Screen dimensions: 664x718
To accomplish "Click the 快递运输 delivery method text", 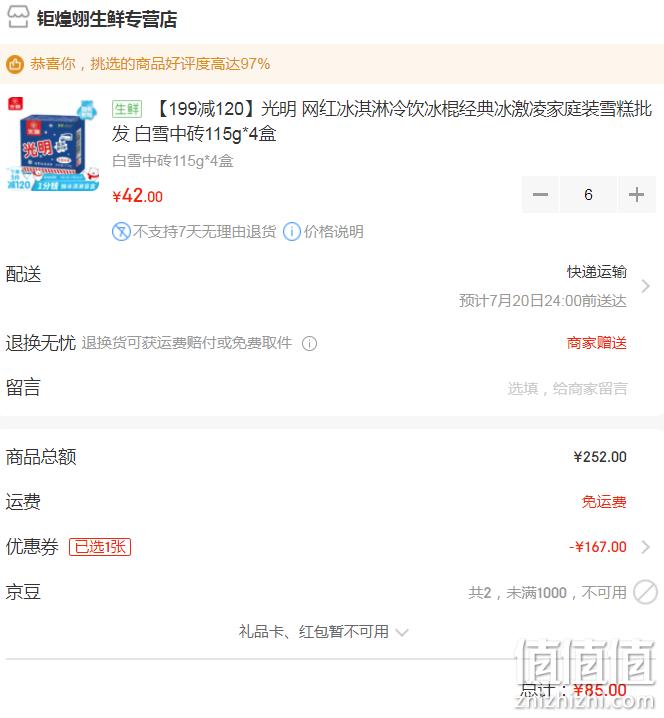I will [597, 272].
